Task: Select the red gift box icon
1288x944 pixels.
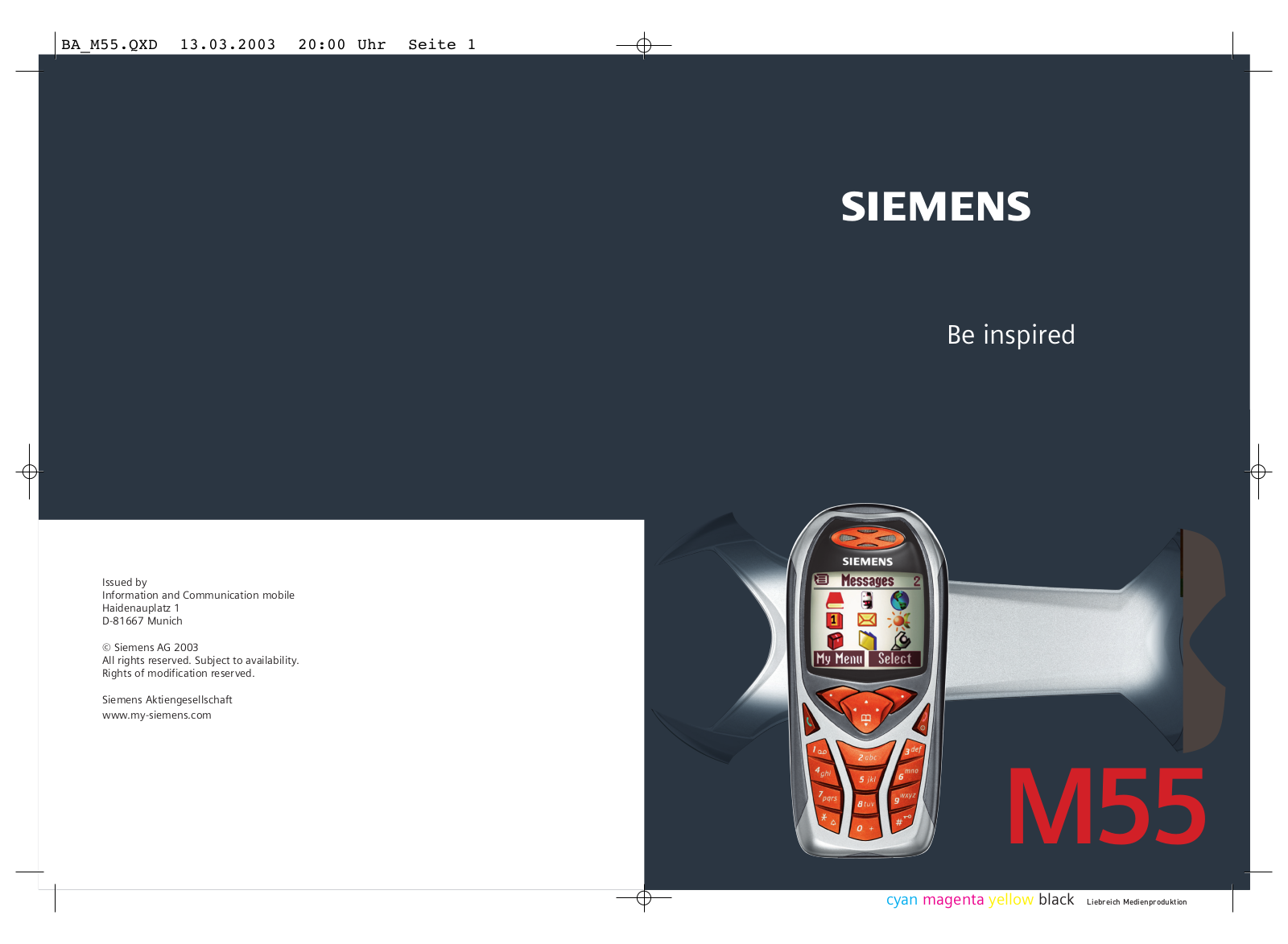Action: [835, 641]
